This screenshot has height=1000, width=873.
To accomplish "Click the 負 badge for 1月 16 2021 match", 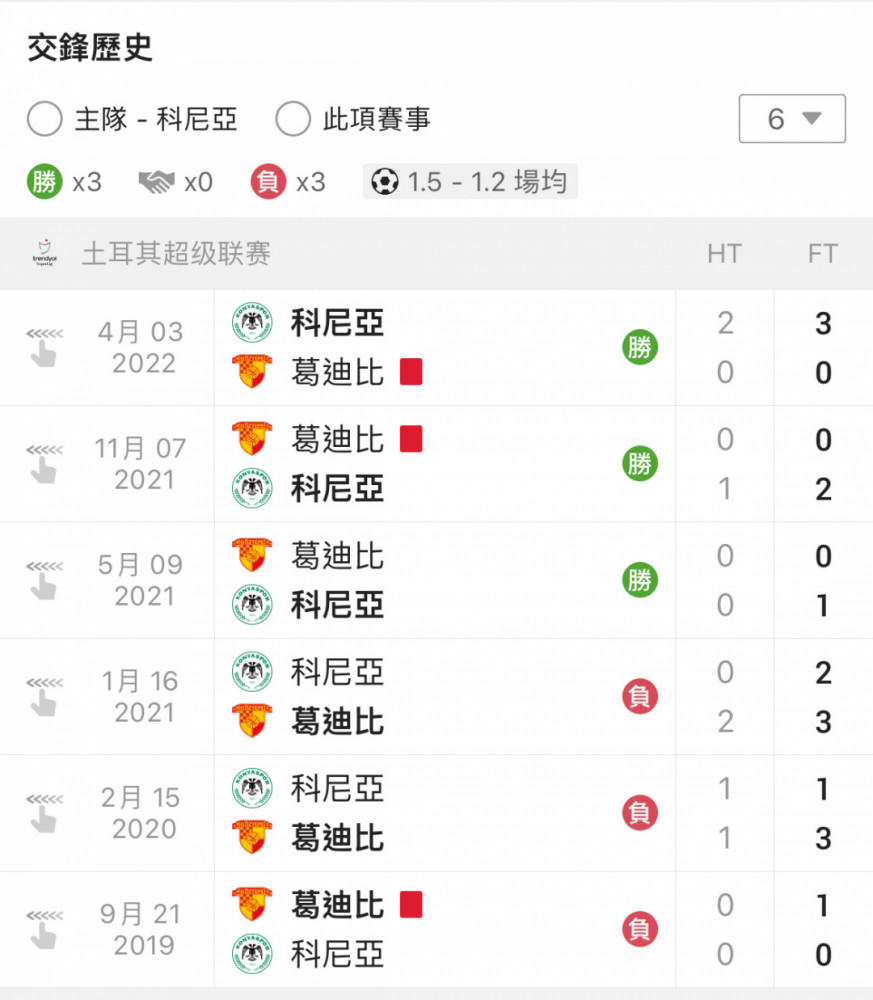I will tap(640, 696).
